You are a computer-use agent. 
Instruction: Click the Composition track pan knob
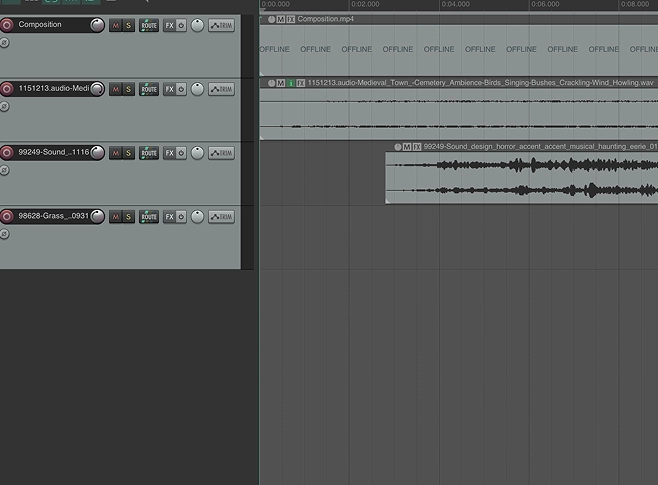[x=197, y=26]
